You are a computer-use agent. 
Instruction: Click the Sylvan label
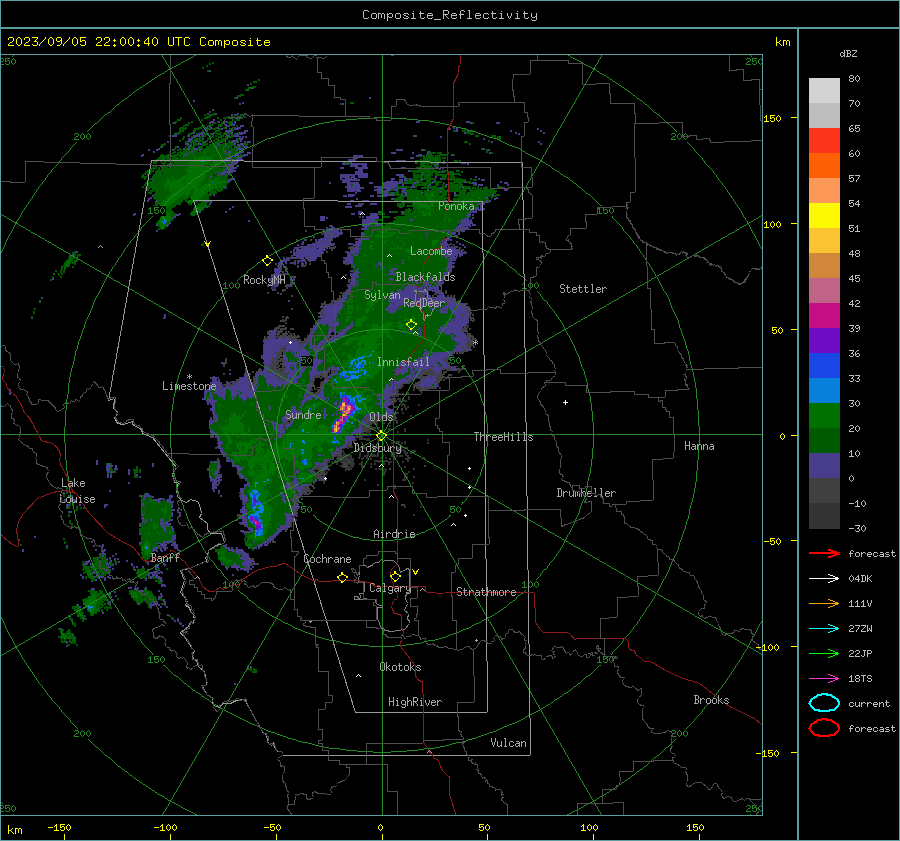pos(382,295)
